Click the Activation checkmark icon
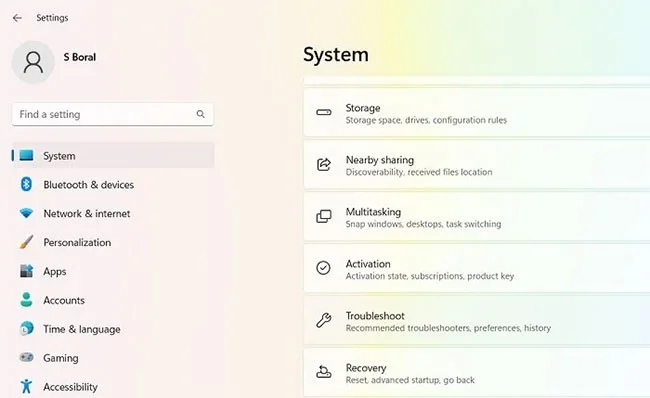This screenshot has height=398, width=650. tap(323, 268)
